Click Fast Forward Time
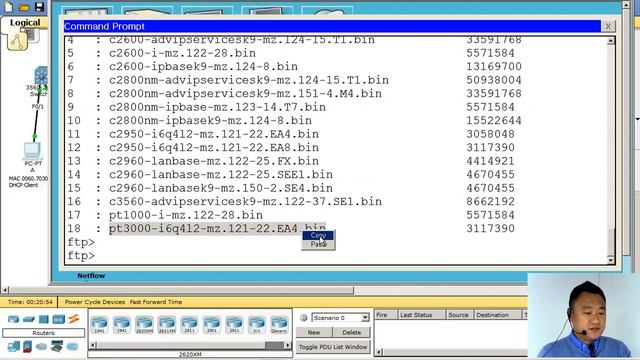Viewport: 640px width, 360px height. point(156,302)
